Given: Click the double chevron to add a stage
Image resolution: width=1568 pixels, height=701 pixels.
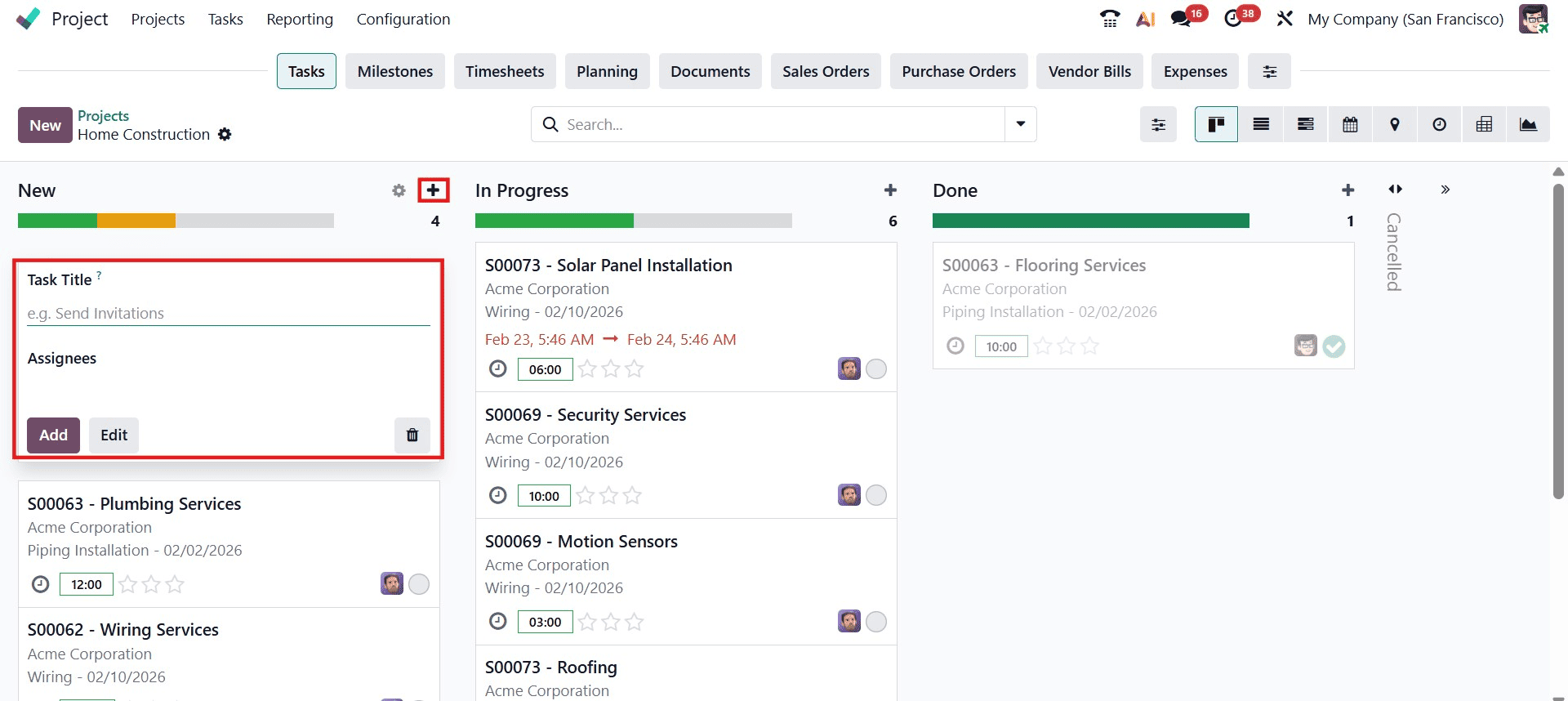Looking at the screenshot, I should coord(1445,190).
